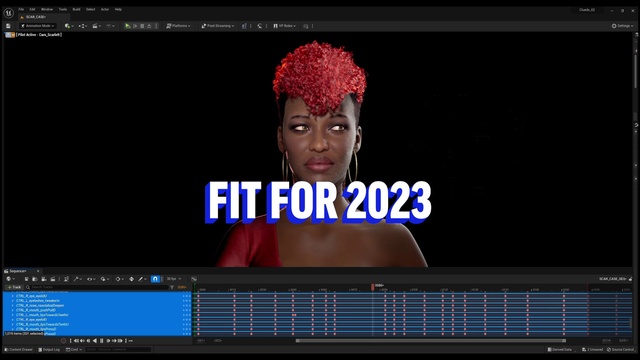Screen dimensions: 640x360
Task: Expand the CTRL_R_nose_nasolabialDeepen track
Action: pyautogui.click(x=13, y=305)
